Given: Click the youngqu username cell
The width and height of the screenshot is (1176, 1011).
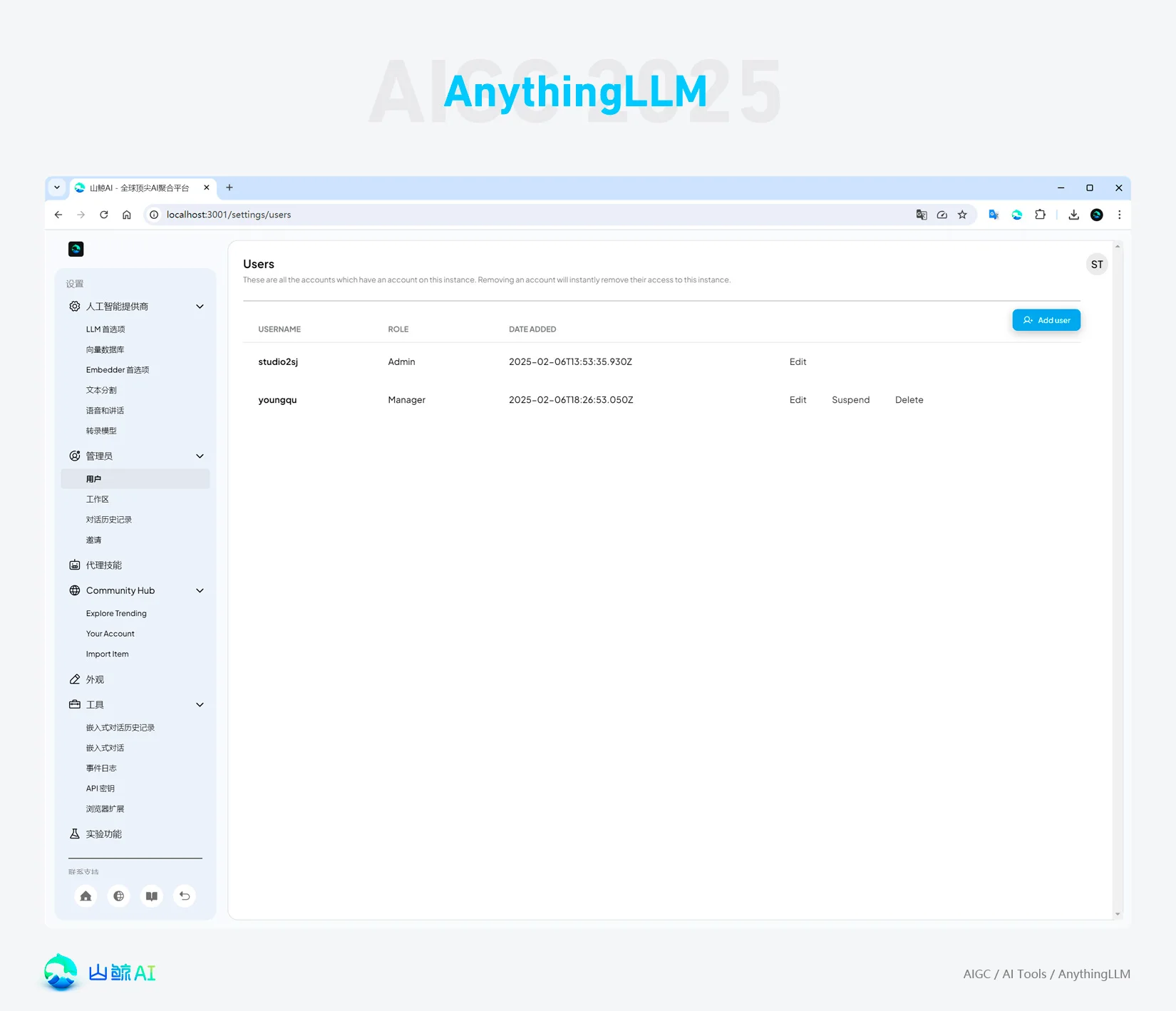Looking at the screenshot, I should click(x=277, y=400).
